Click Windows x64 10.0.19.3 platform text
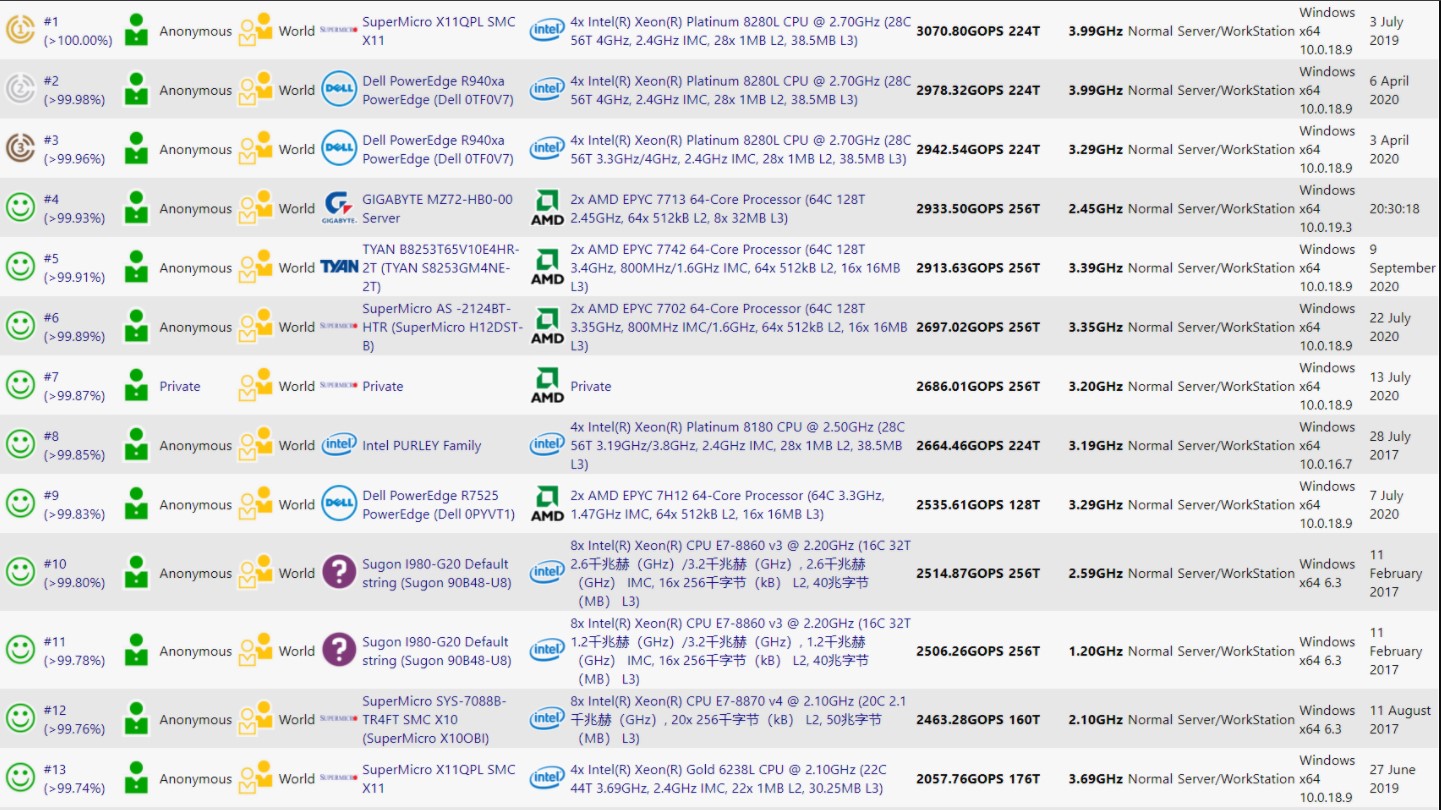 (x=1327, y=208)
